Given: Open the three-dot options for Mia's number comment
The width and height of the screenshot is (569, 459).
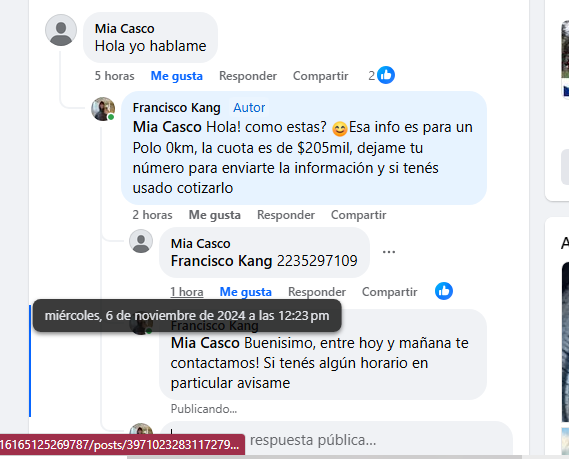Looking at the screenshot, I should pyautogui.click(x=389, y=252).
